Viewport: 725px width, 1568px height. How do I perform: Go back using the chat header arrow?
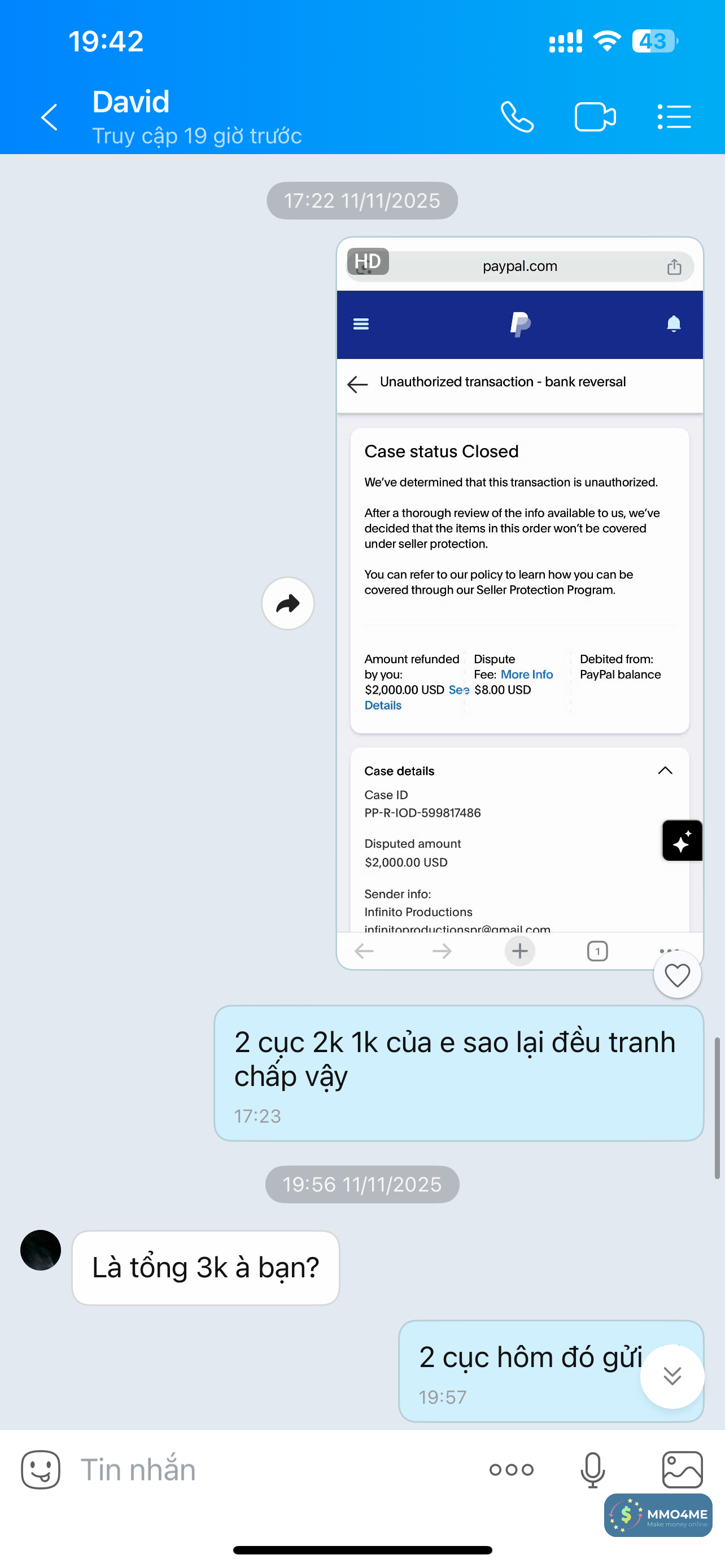49,117
